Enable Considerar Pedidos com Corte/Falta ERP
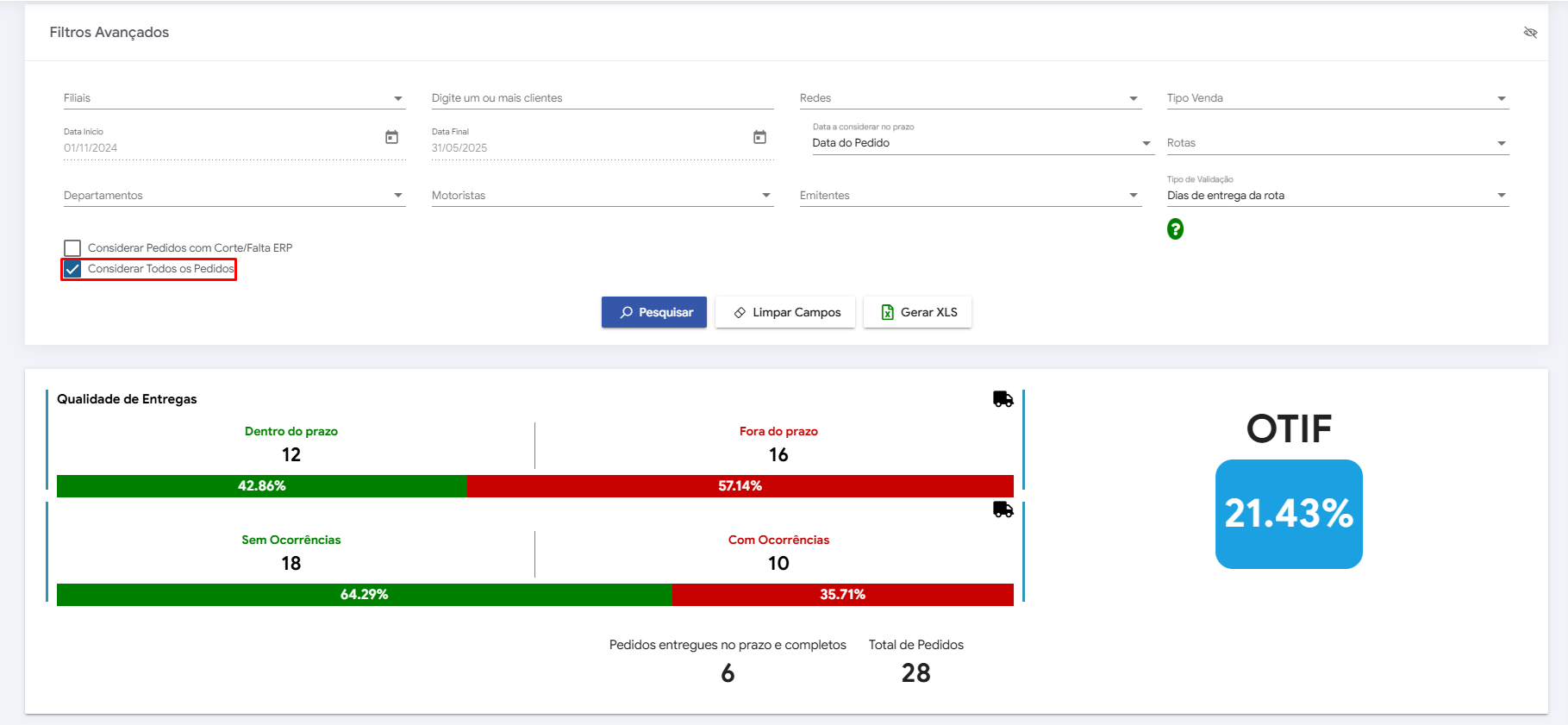 tap(72, 248)
